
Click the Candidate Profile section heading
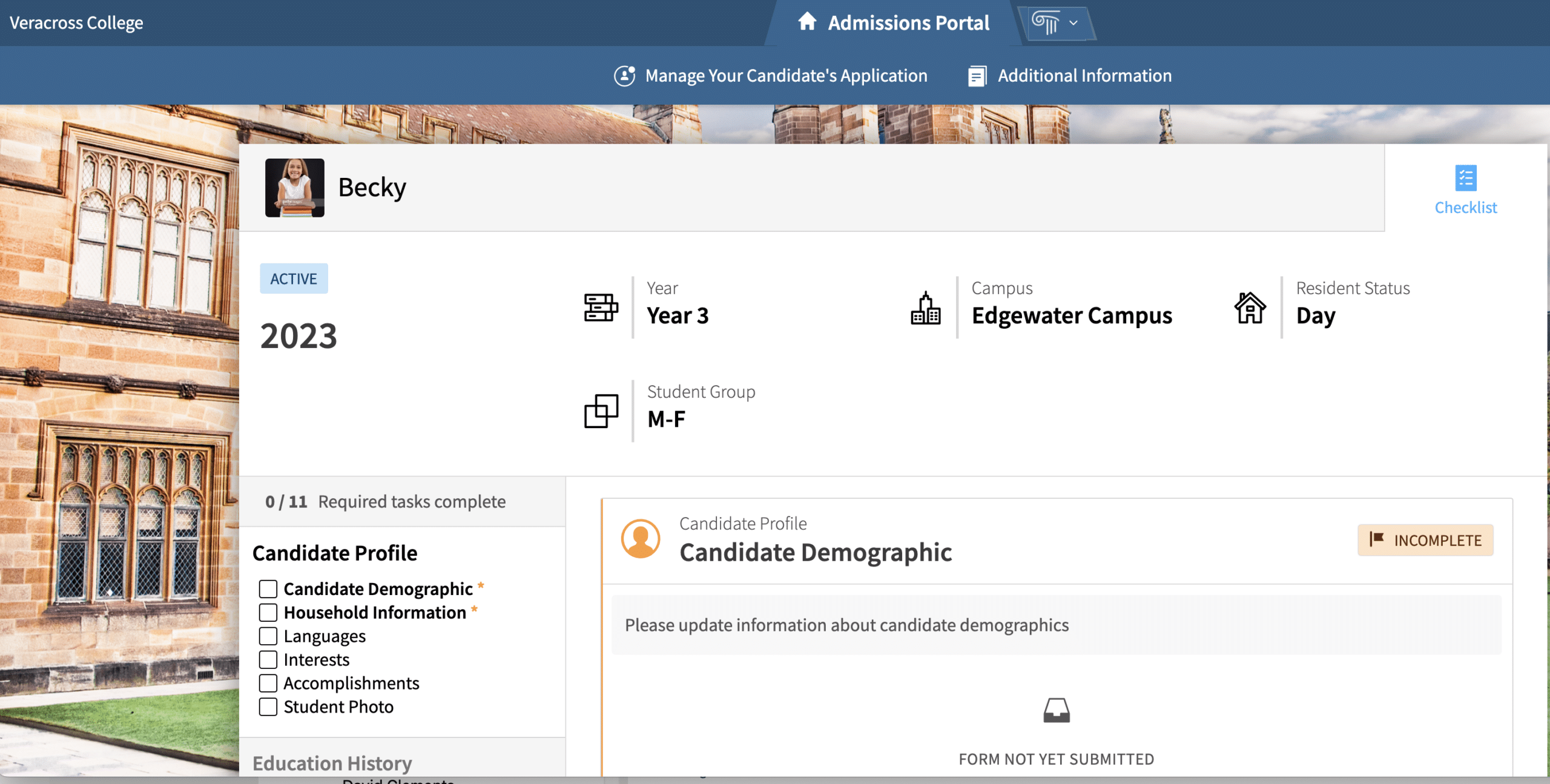click(335, 553)
